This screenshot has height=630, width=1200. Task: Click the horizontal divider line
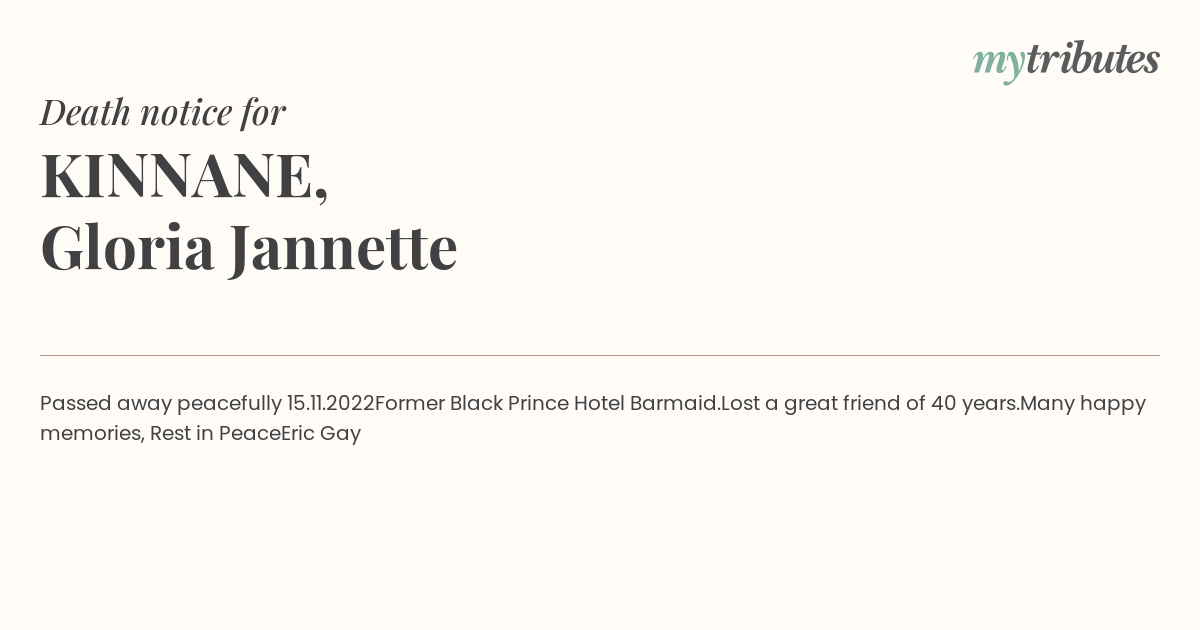point(600,355)
